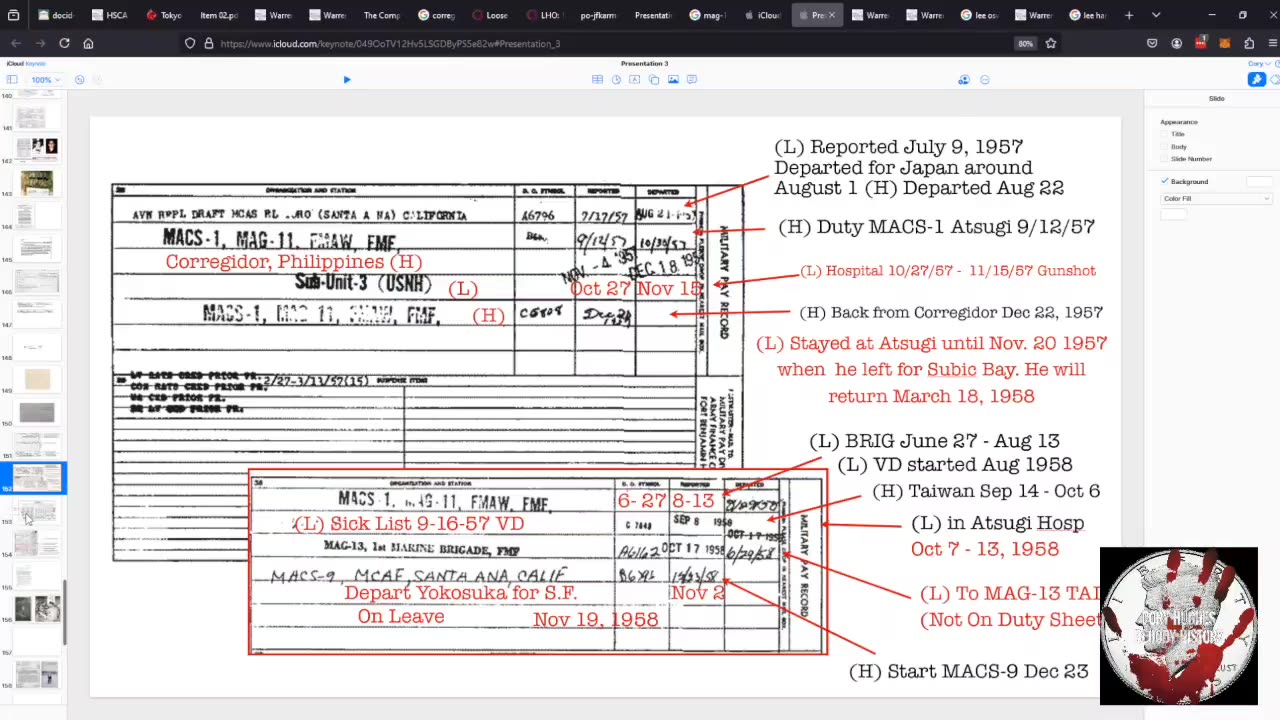The width and height of the screenshot is (1280, 720).
Task: Open the Pocket save icon in browser toolbar
Action: pos(1152,43)
